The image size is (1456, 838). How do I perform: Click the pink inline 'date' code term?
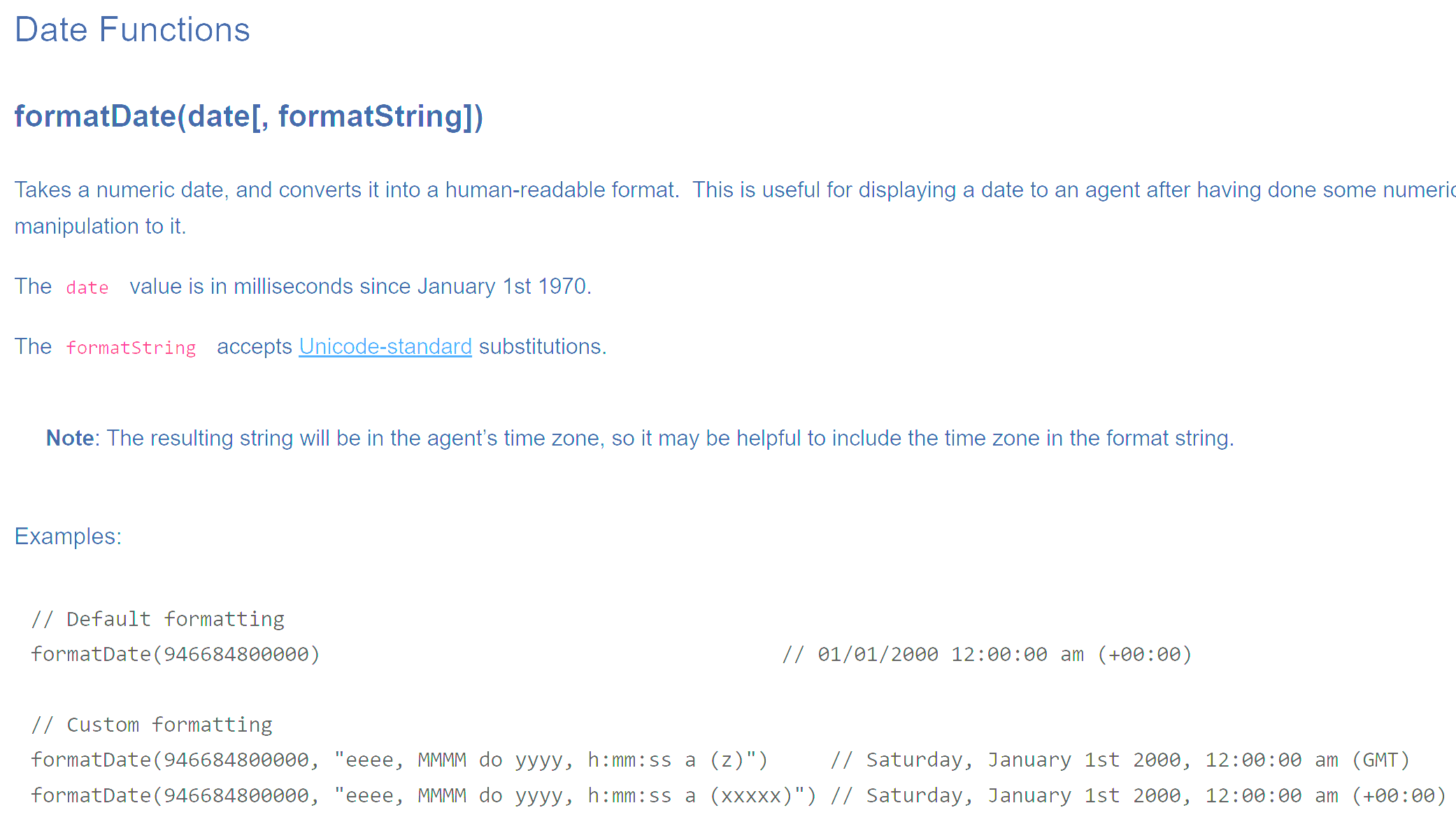[87, 287]
